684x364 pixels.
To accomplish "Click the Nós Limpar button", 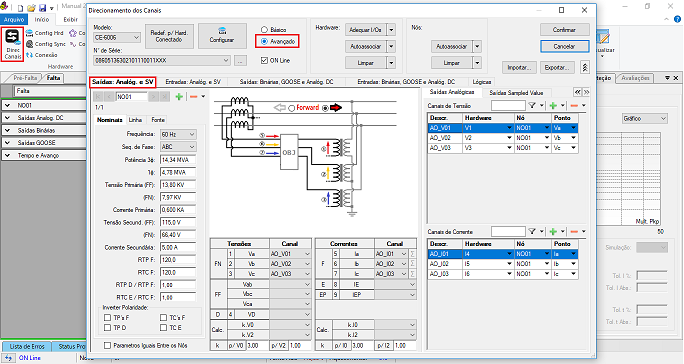I will tap(451, 63).
